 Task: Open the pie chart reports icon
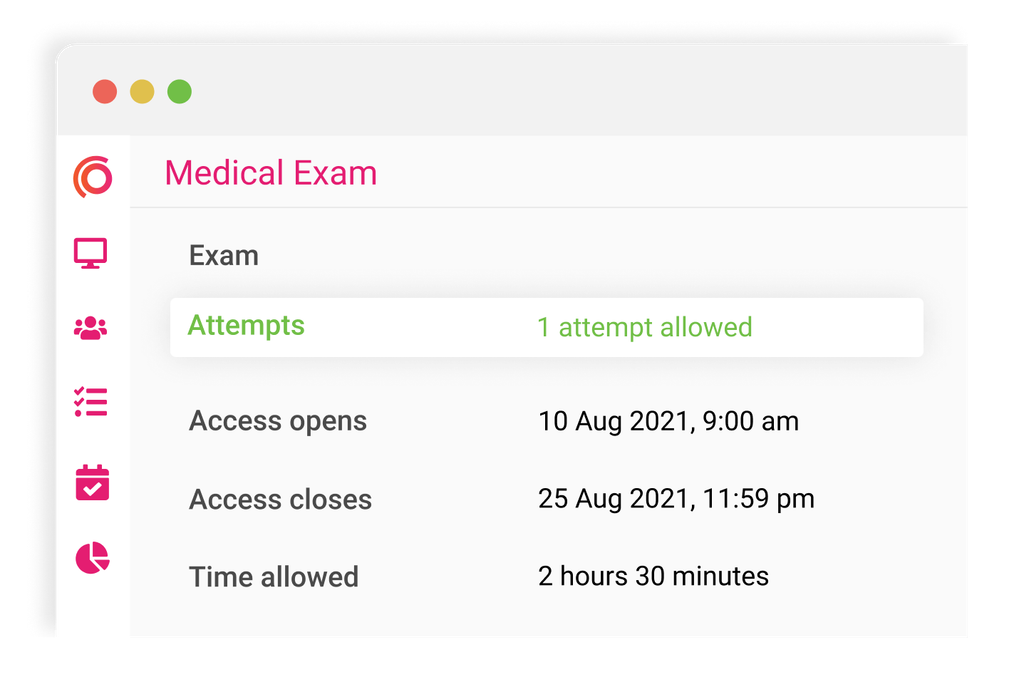92,558
